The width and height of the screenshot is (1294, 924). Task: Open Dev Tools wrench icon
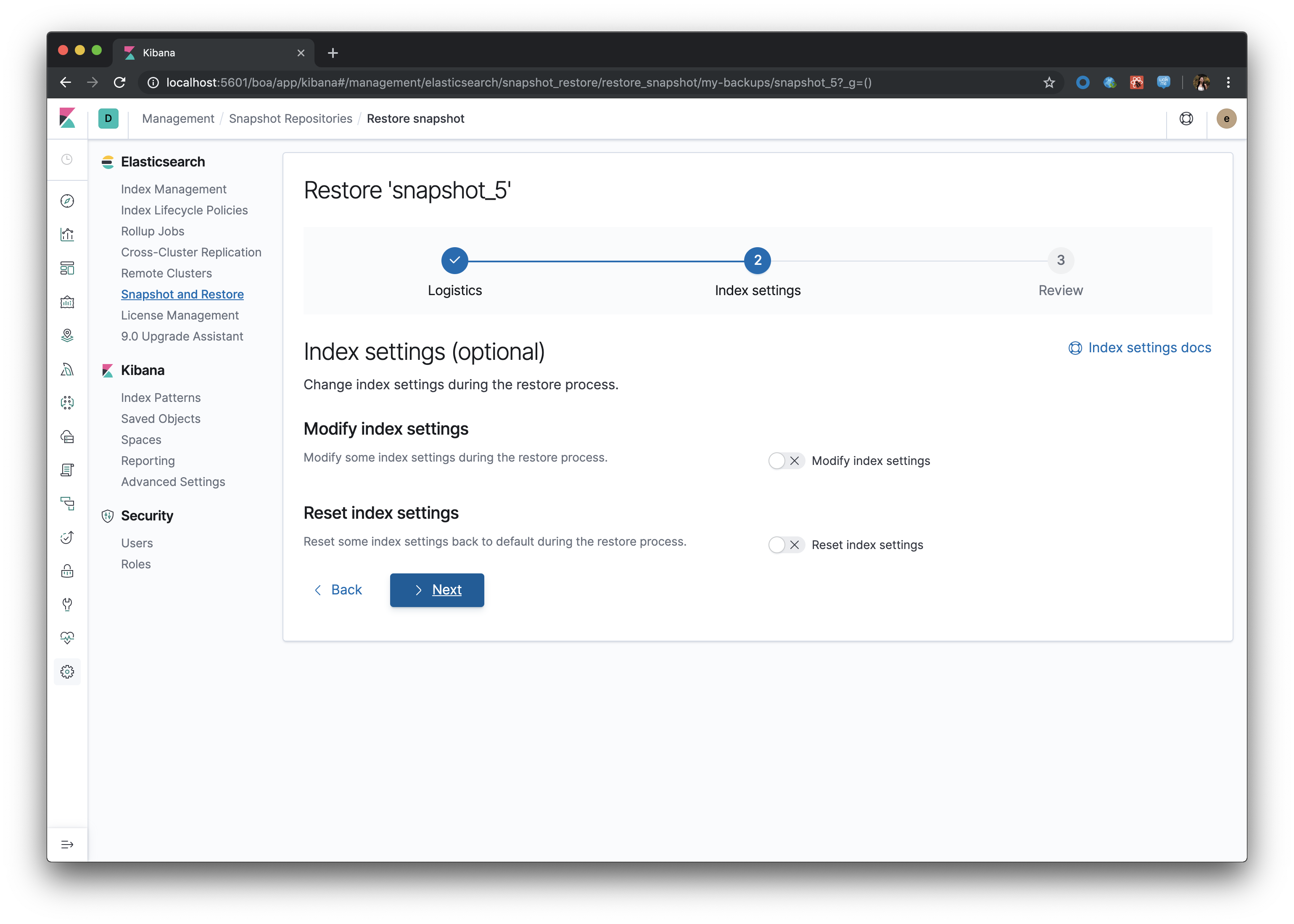[67, 604]
